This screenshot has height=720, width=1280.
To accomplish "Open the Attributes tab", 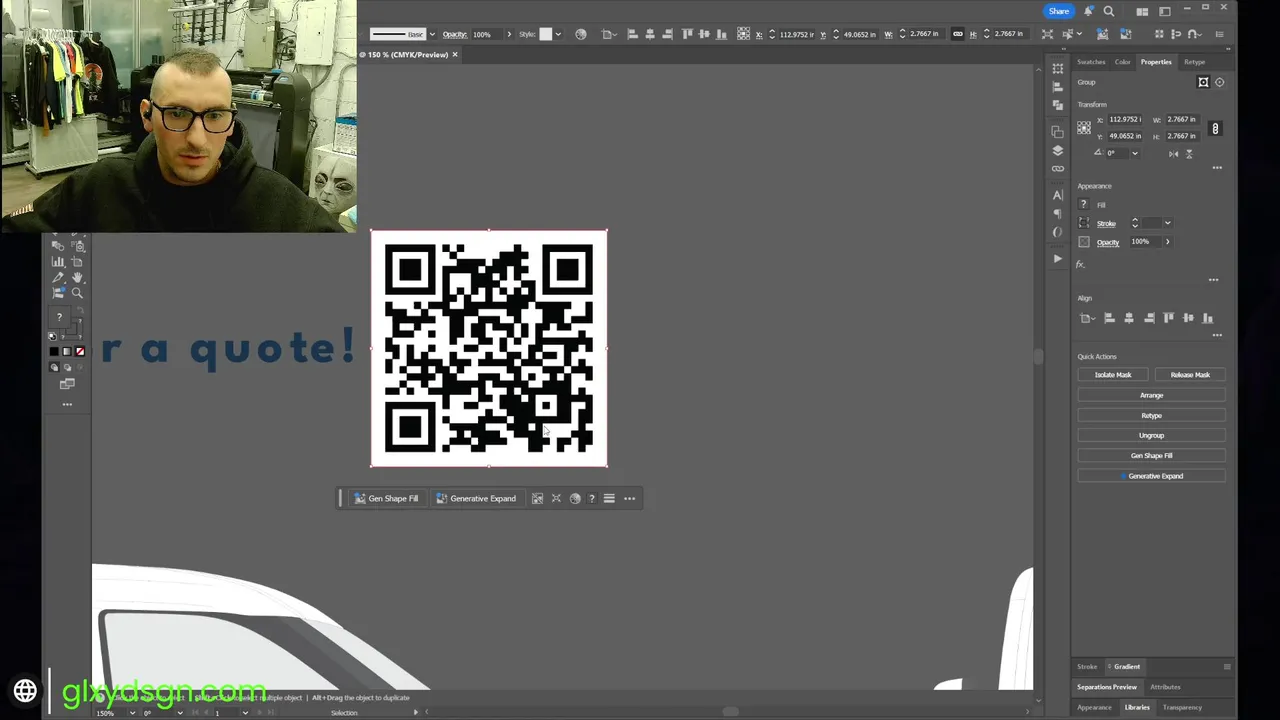I will point(1165,687).
